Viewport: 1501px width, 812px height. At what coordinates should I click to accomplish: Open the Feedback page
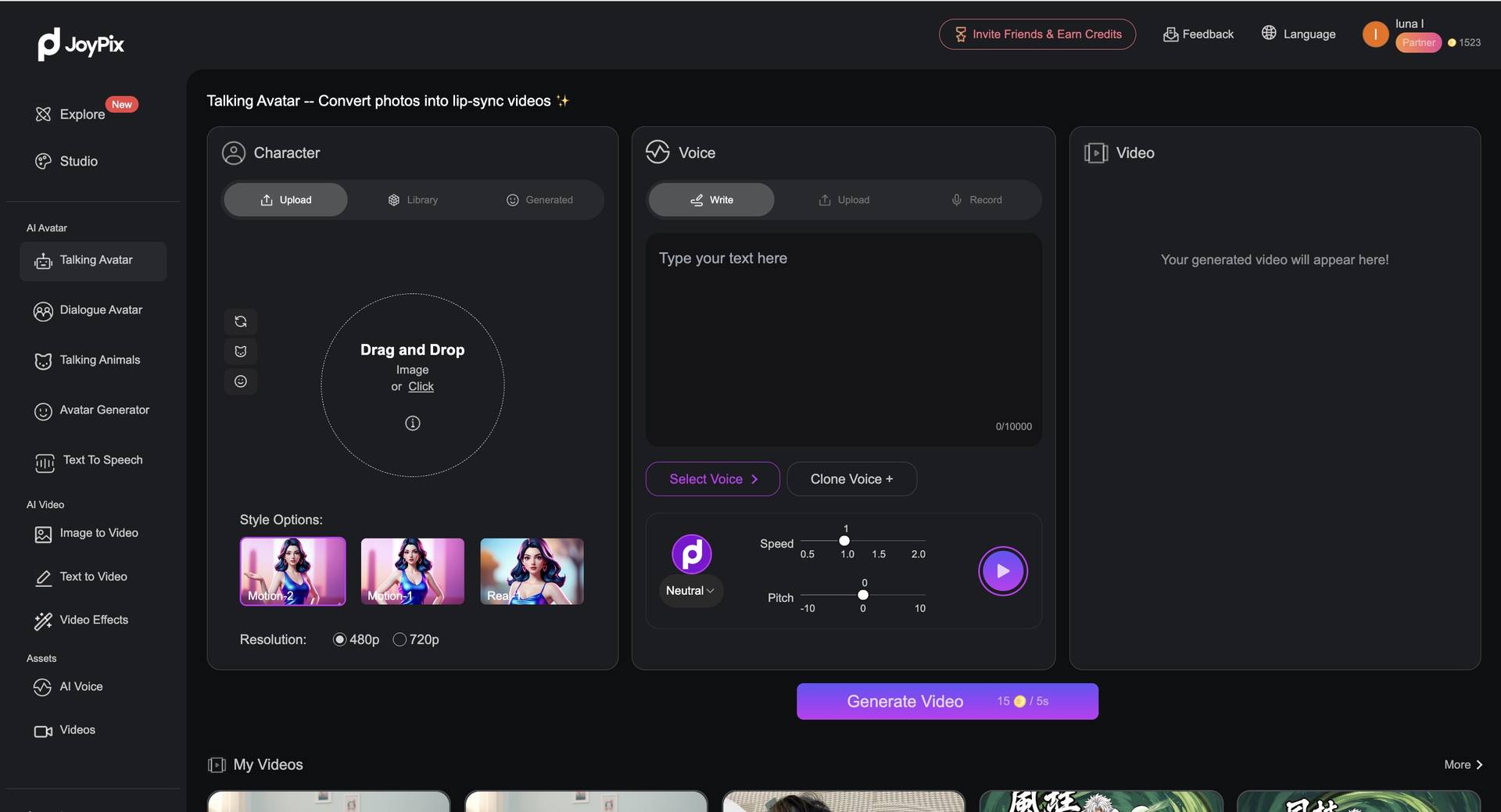(1198, 34)
